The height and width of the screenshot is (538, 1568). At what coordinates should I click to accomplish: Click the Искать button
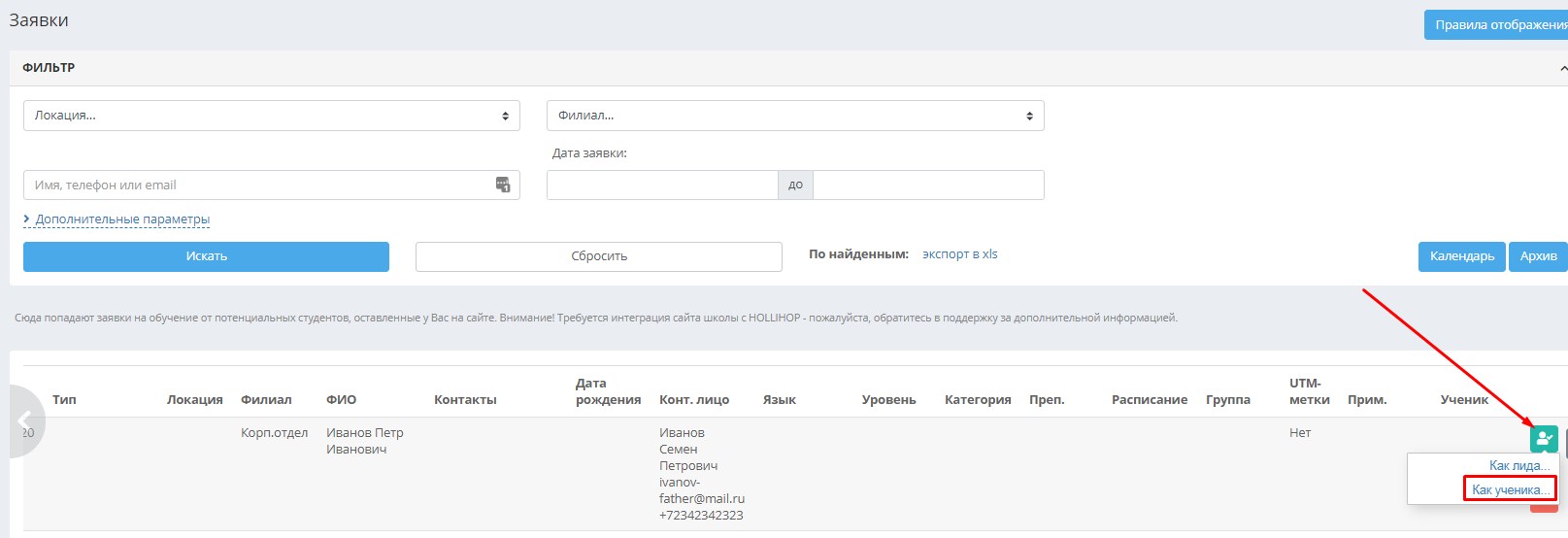point(206,256)
